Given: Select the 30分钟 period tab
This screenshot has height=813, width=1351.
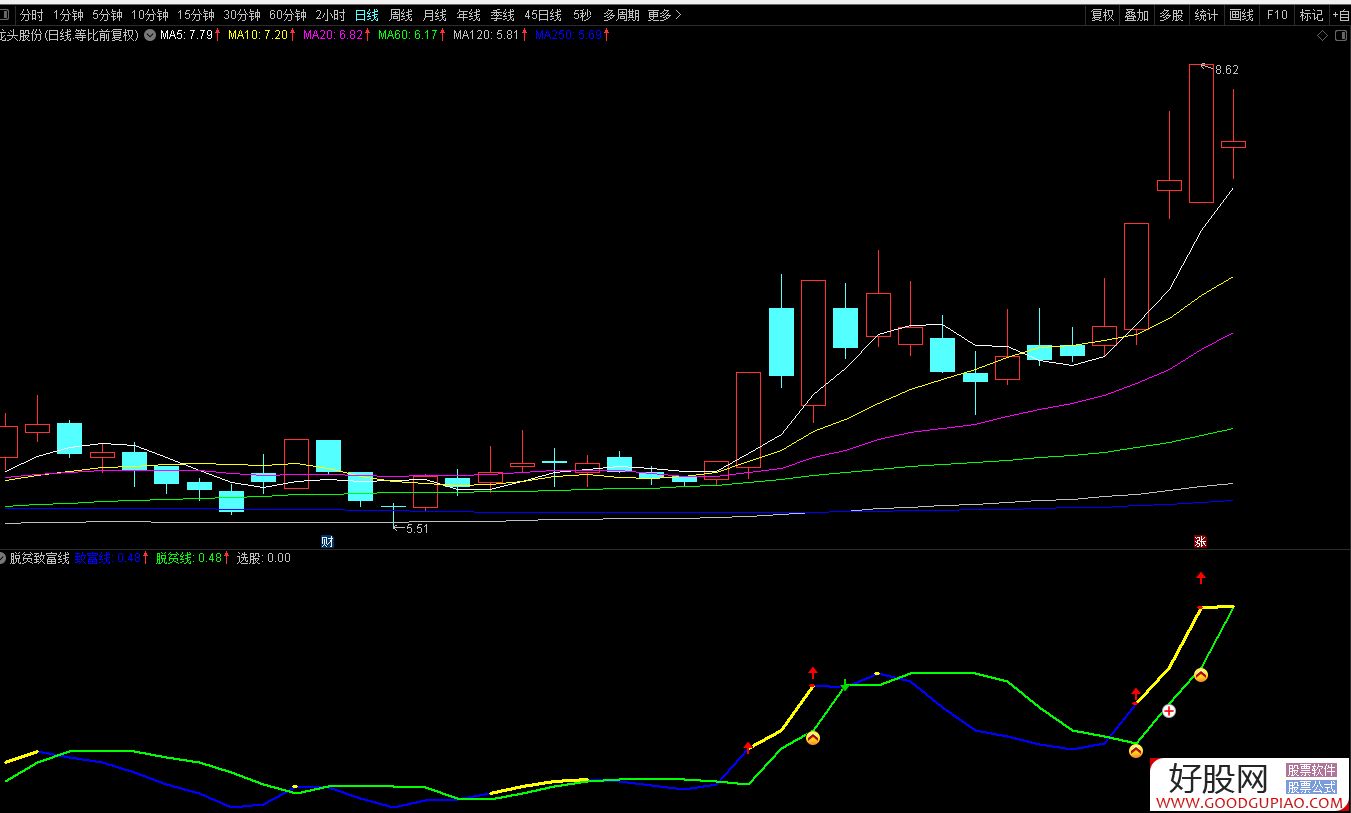Looking at the screenshot, I should [x=242, y=15].
